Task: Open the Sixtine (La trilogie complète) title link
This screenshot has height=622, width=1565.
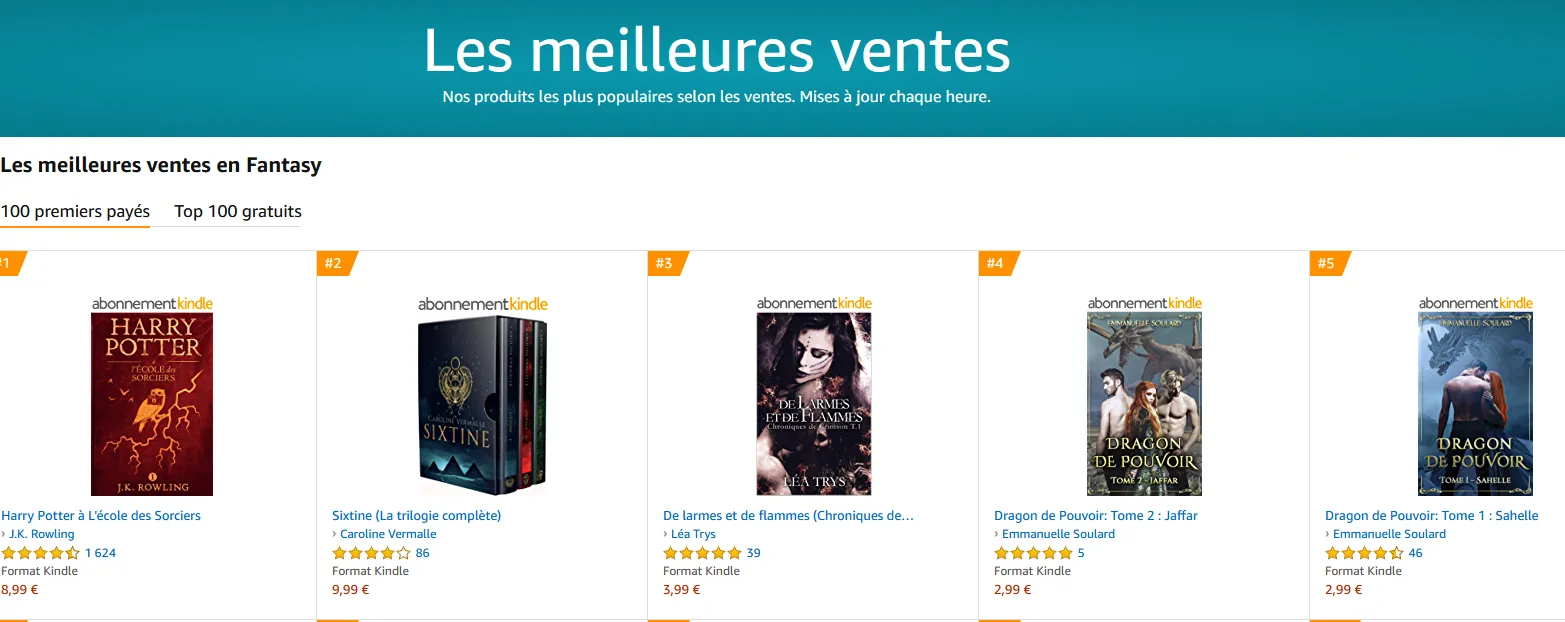Action: [416, 516]
